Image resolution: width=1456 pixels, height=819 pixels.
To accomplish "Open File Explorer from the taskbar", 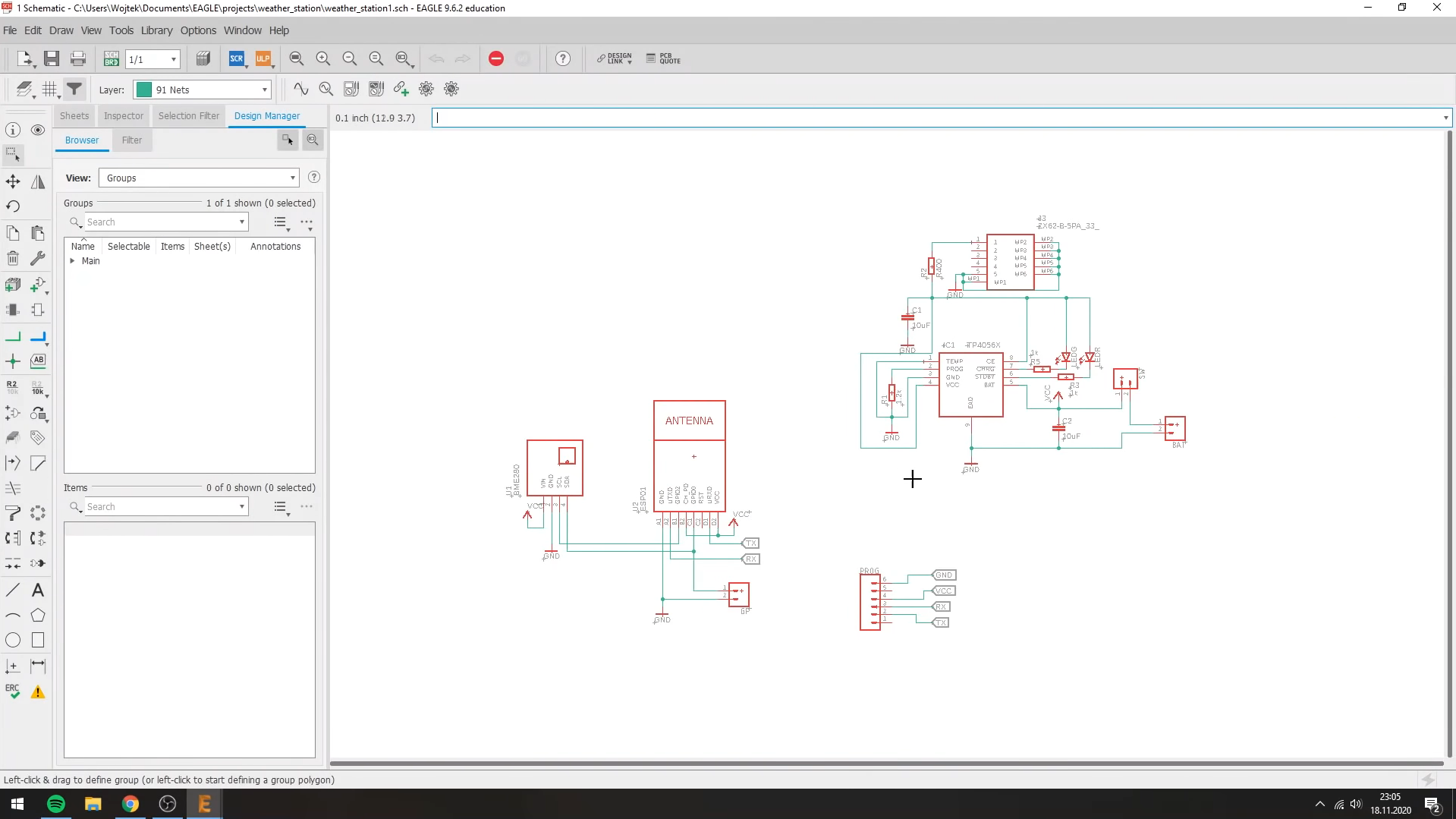I will pyautogui.click(x=93, y=804).
